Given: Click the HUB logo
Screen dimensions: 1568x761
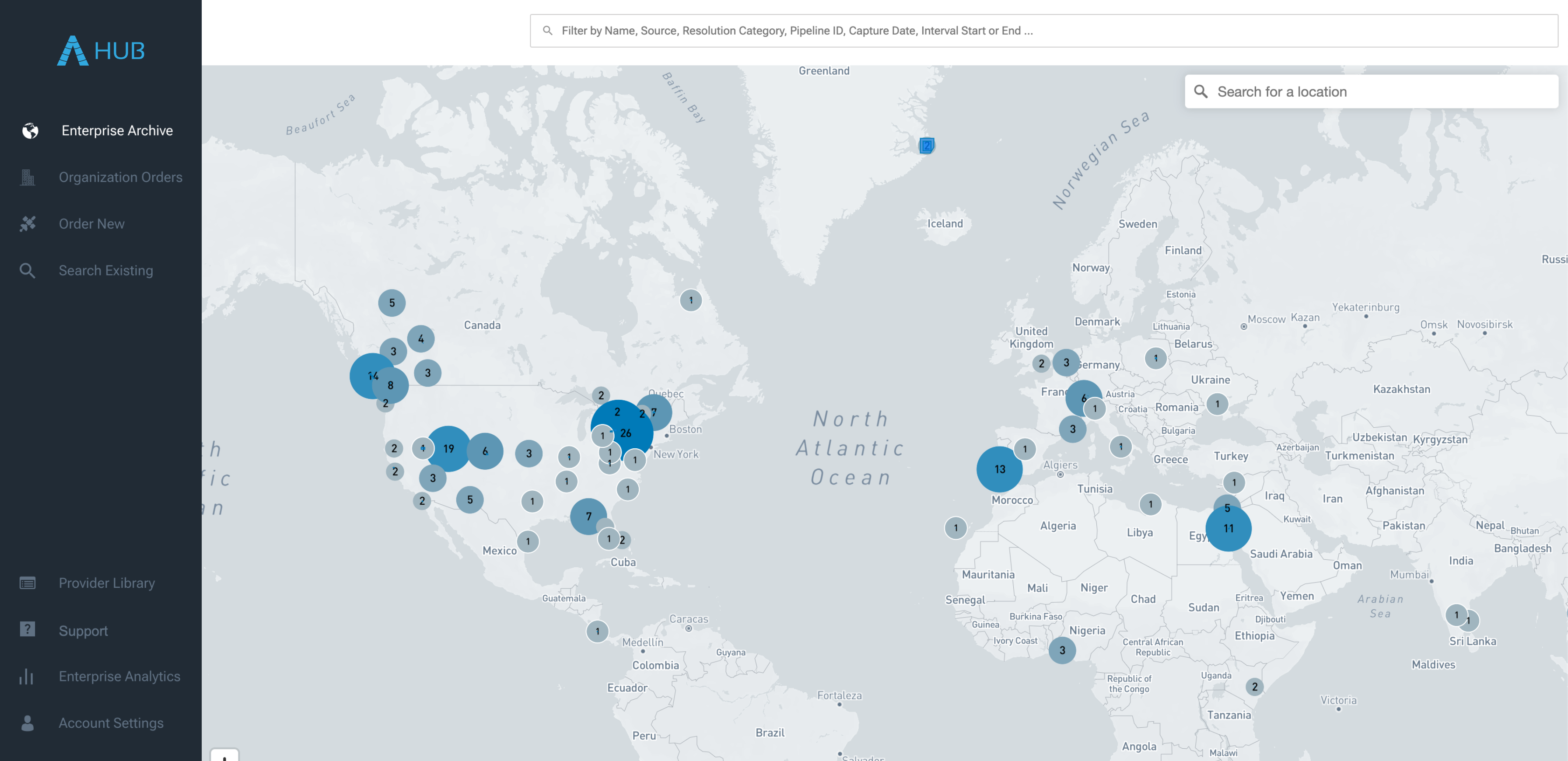Looking at the screenshot, I should 101,50.
